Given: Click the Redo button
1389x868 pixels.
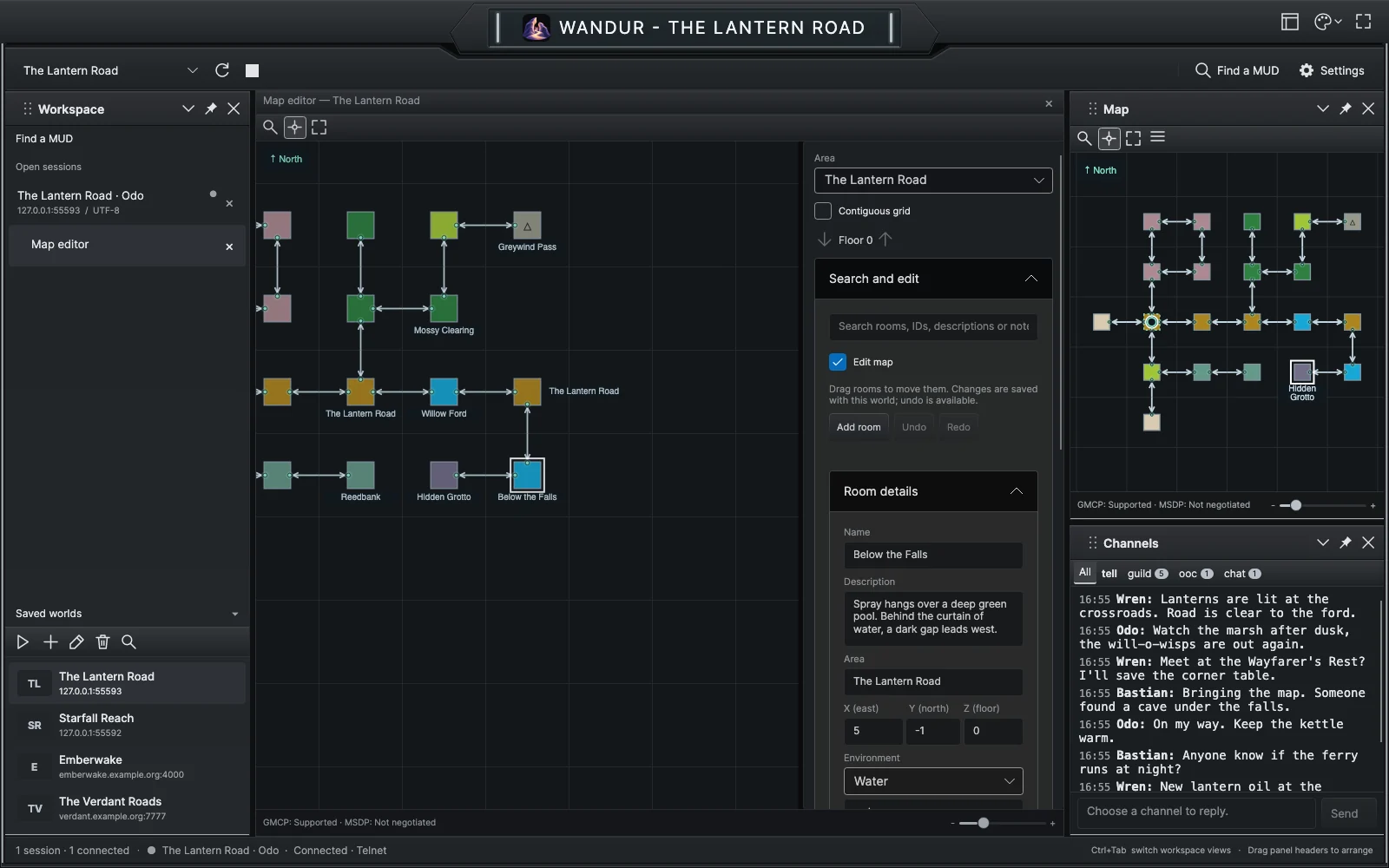Looking at the screenshot, I should (x=958, y=427).
